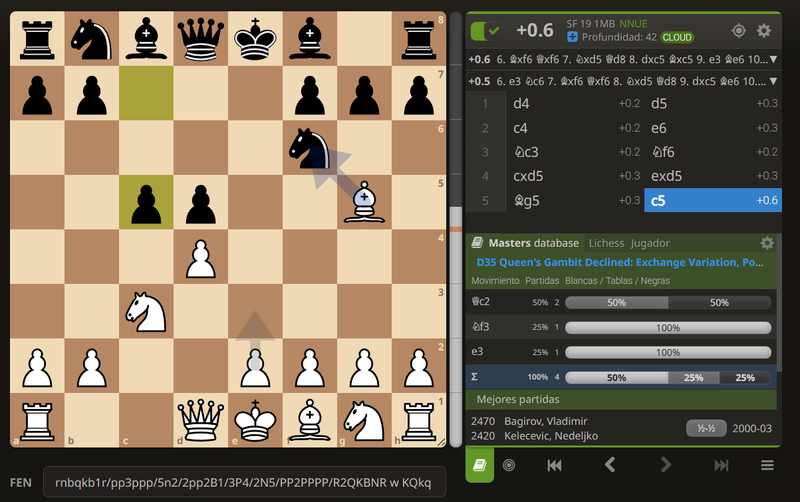Click the white pawn on e2
This screenshot has width=800, height=502.
[x=255, y=366]
